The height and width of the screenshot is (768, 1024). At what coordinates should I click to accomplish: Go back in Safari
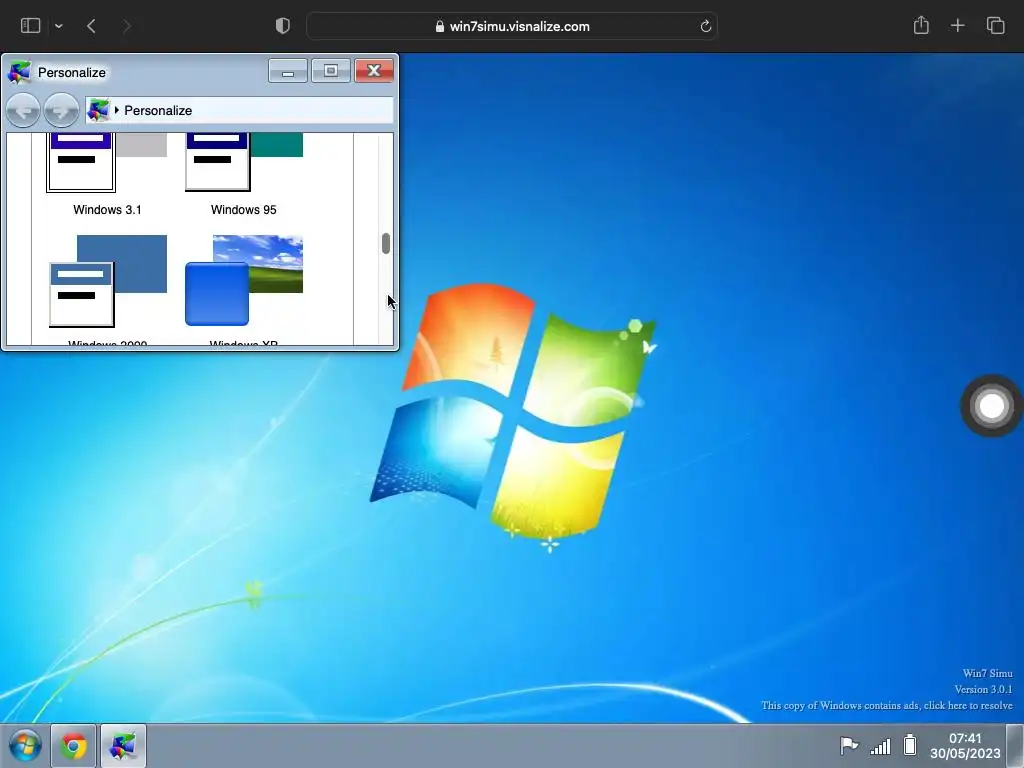coord(91,26)
